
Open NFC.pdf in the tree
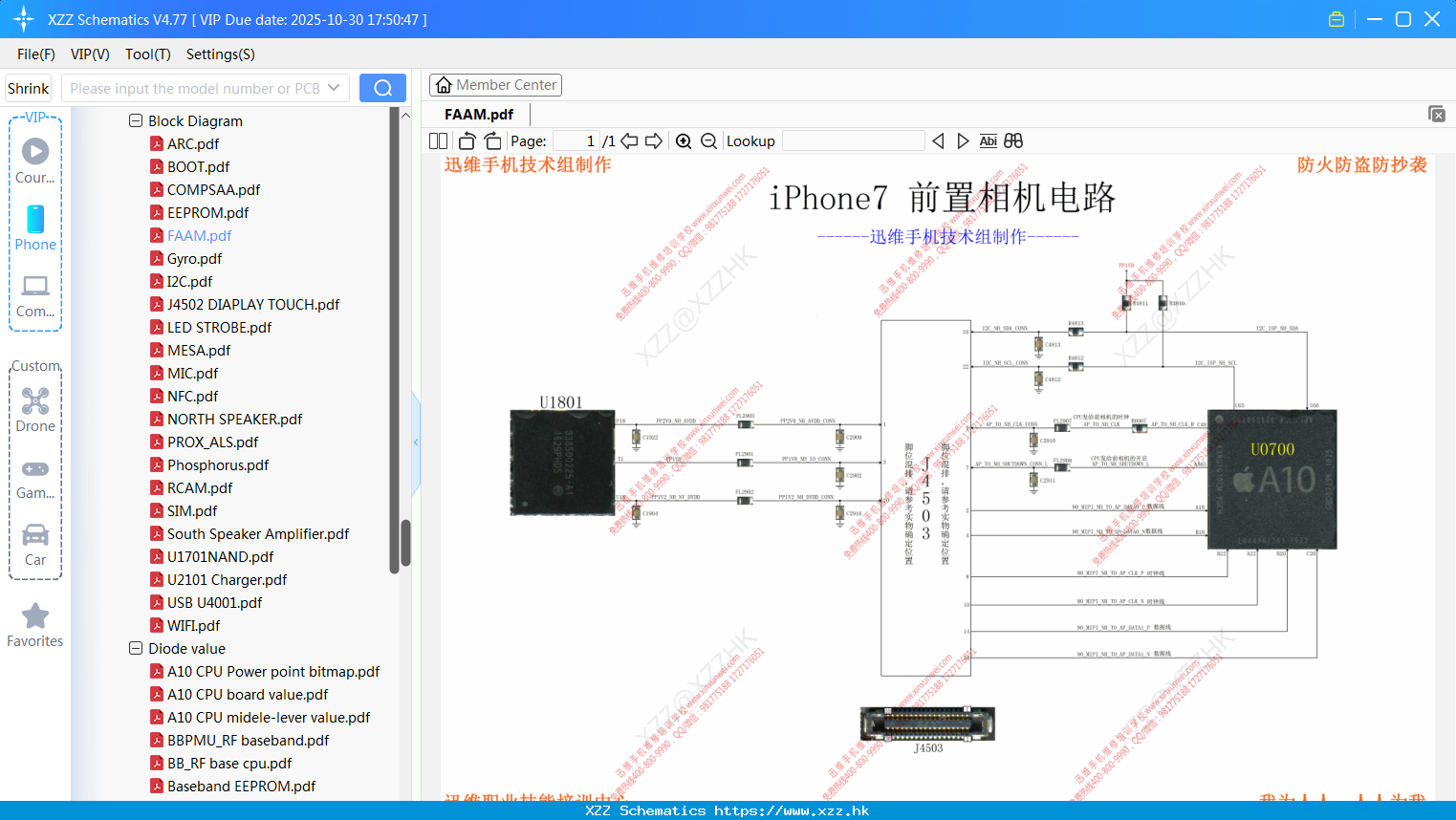192,396
